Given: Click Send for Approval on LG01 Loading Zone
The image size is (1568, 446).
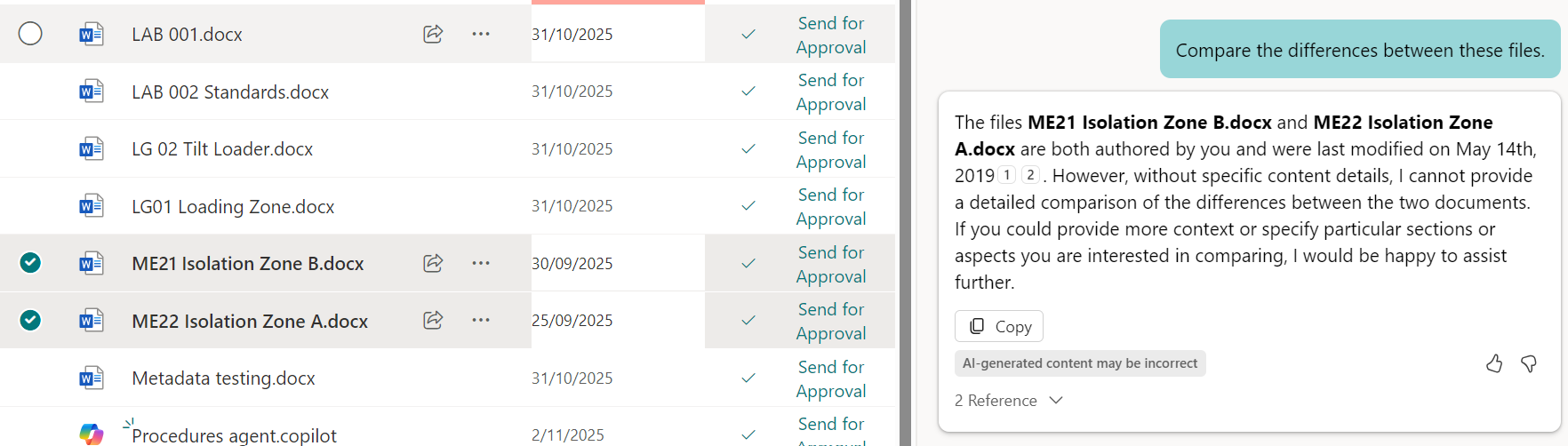Looking at the screenshot, I should [831, 206].
